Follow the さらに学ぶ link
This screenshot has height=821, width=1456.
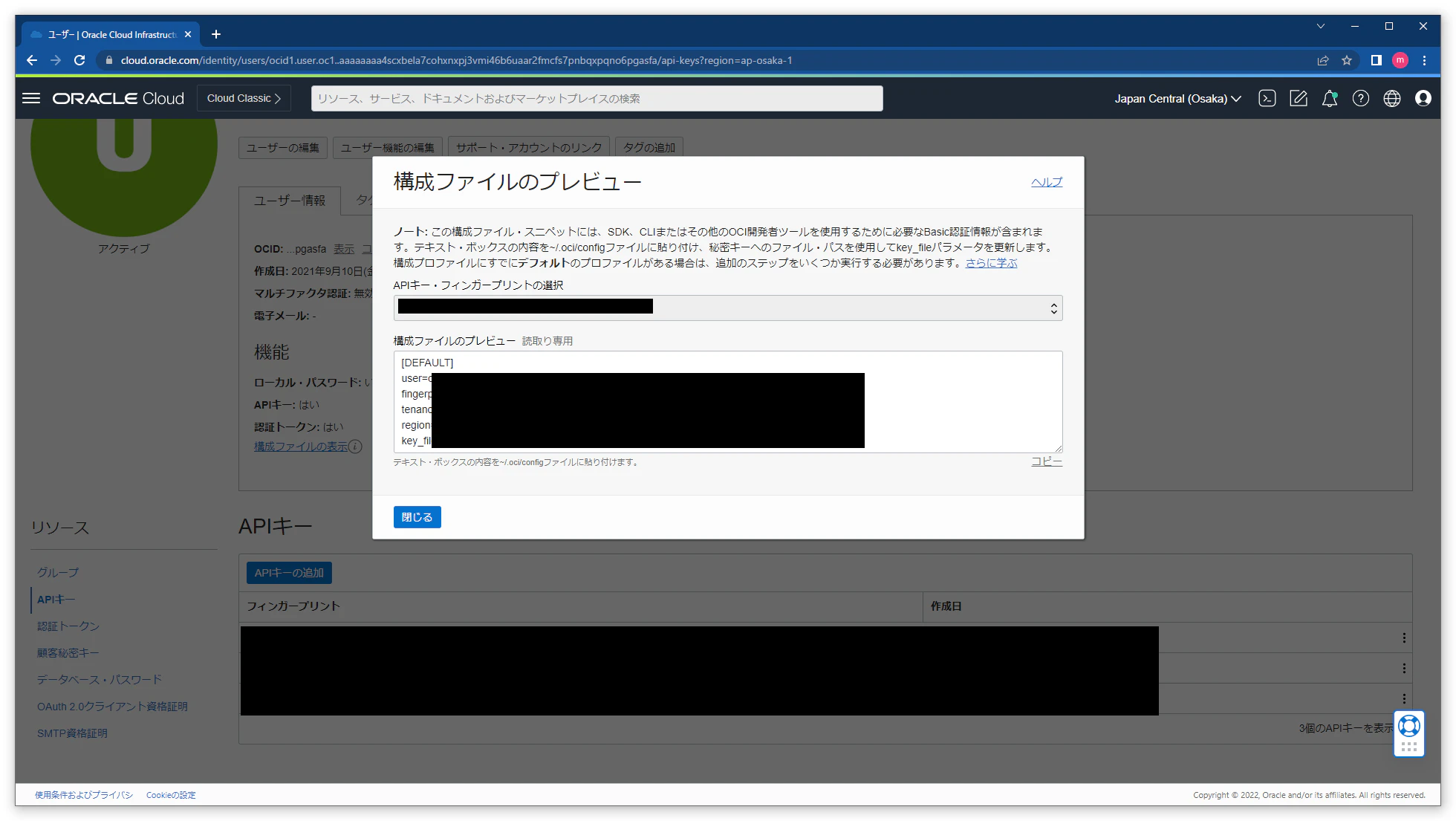[992, 263]
